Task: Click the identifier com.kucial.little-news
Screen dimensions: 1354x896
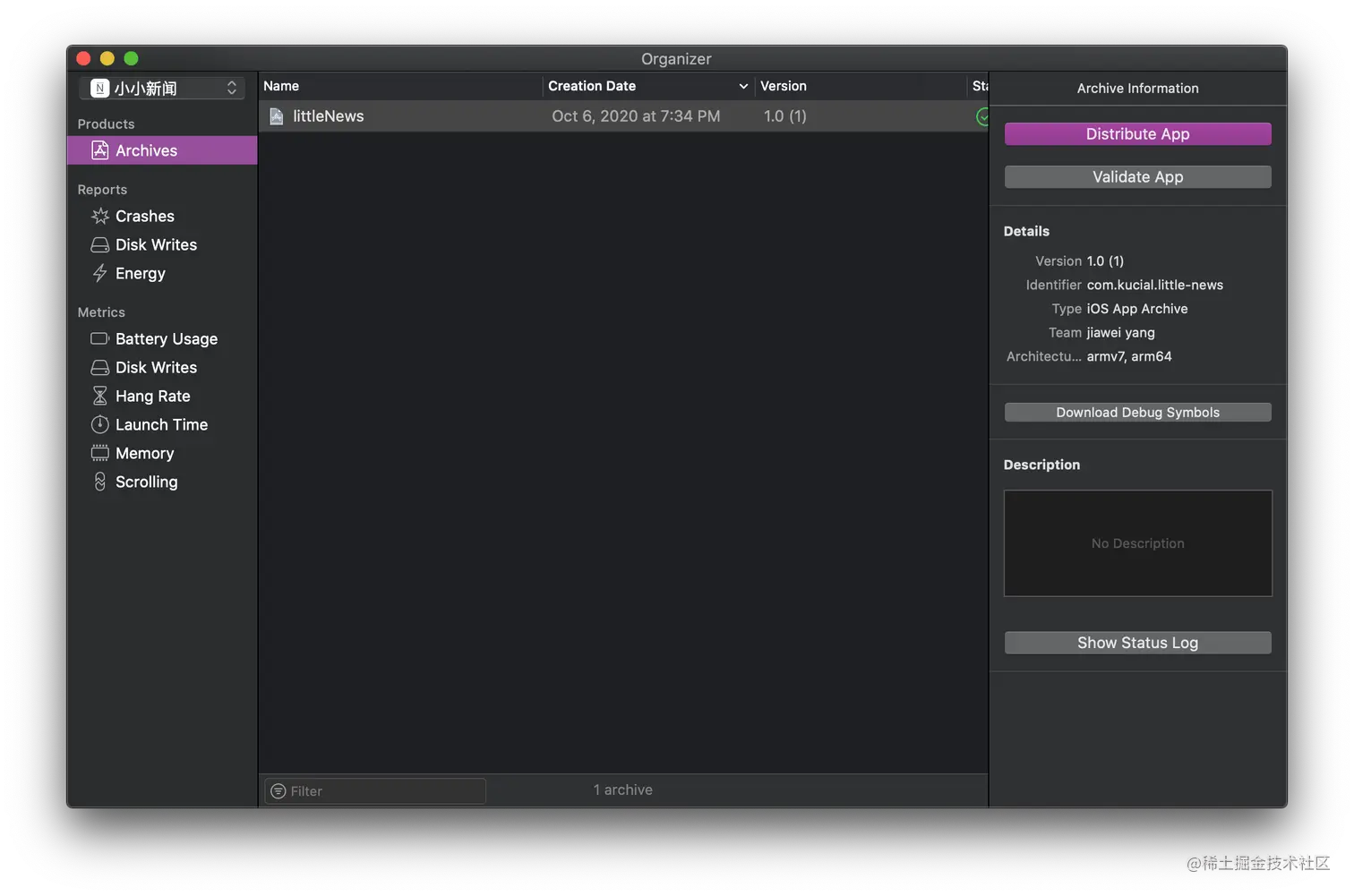Action: click(1155, 285)
